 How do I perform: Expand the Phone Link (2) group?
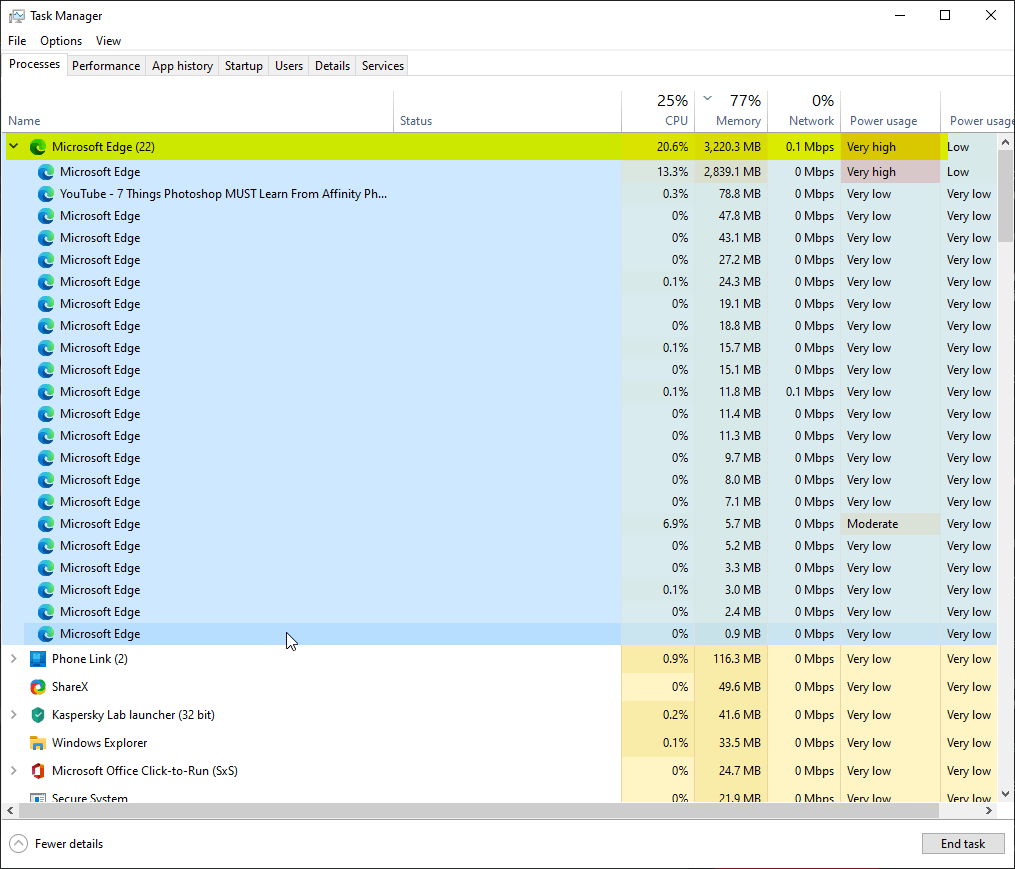(14, 659)
